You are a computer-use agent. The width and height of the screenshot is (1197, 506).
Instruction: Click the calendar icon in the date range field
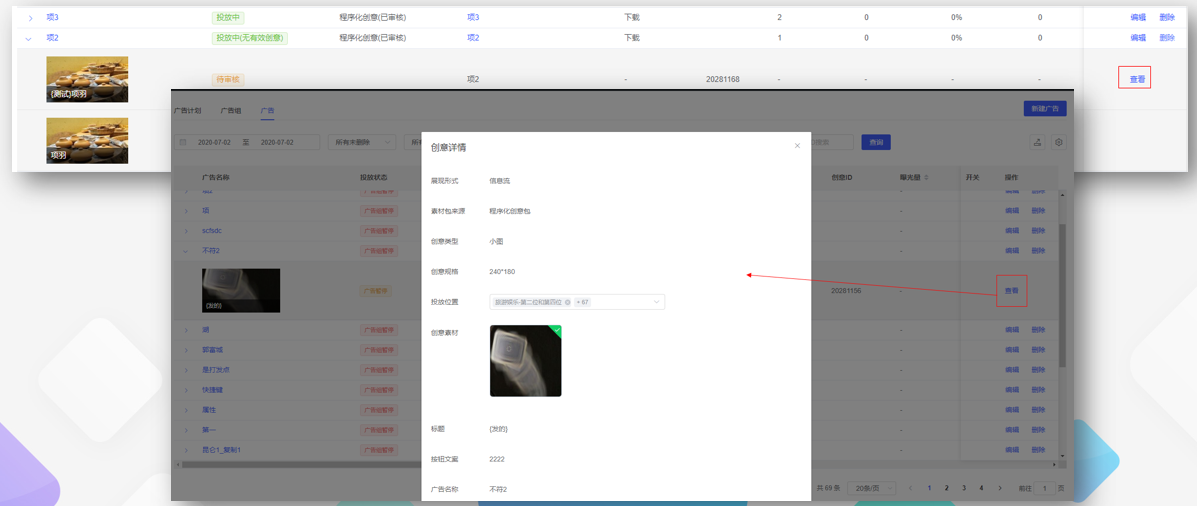pyautogui.click(x=183, y=143)
